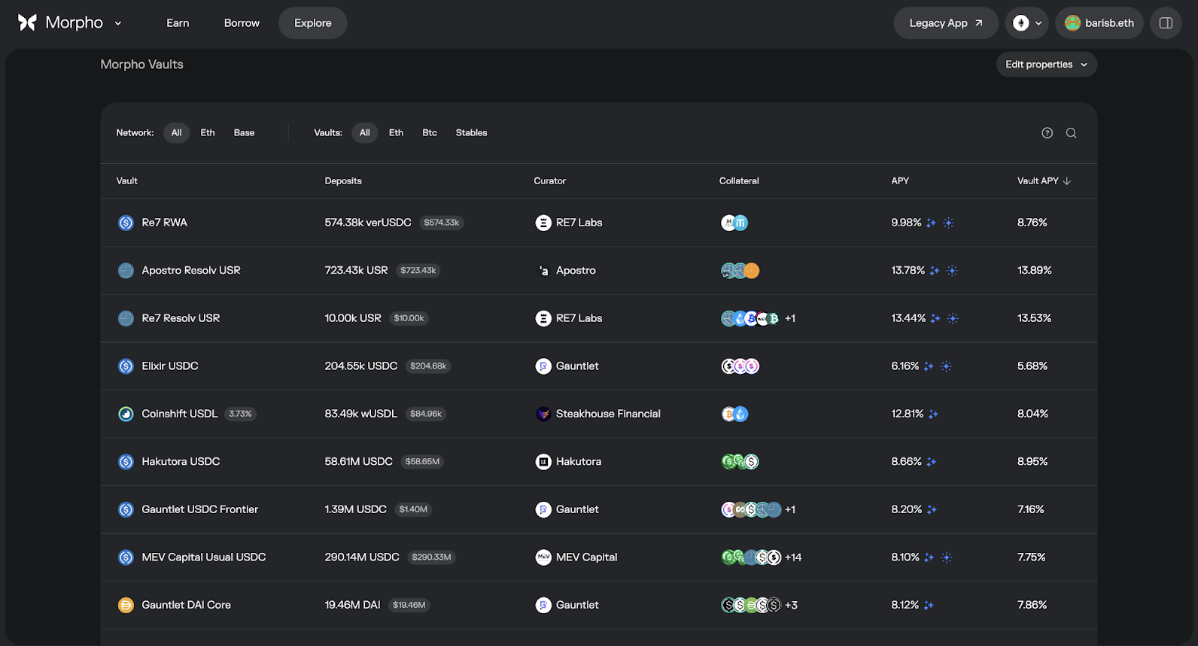Screen dimensions: 1198x646
Task: Click collateral icons in Coinshift USDL row
Action: [734, 414]
